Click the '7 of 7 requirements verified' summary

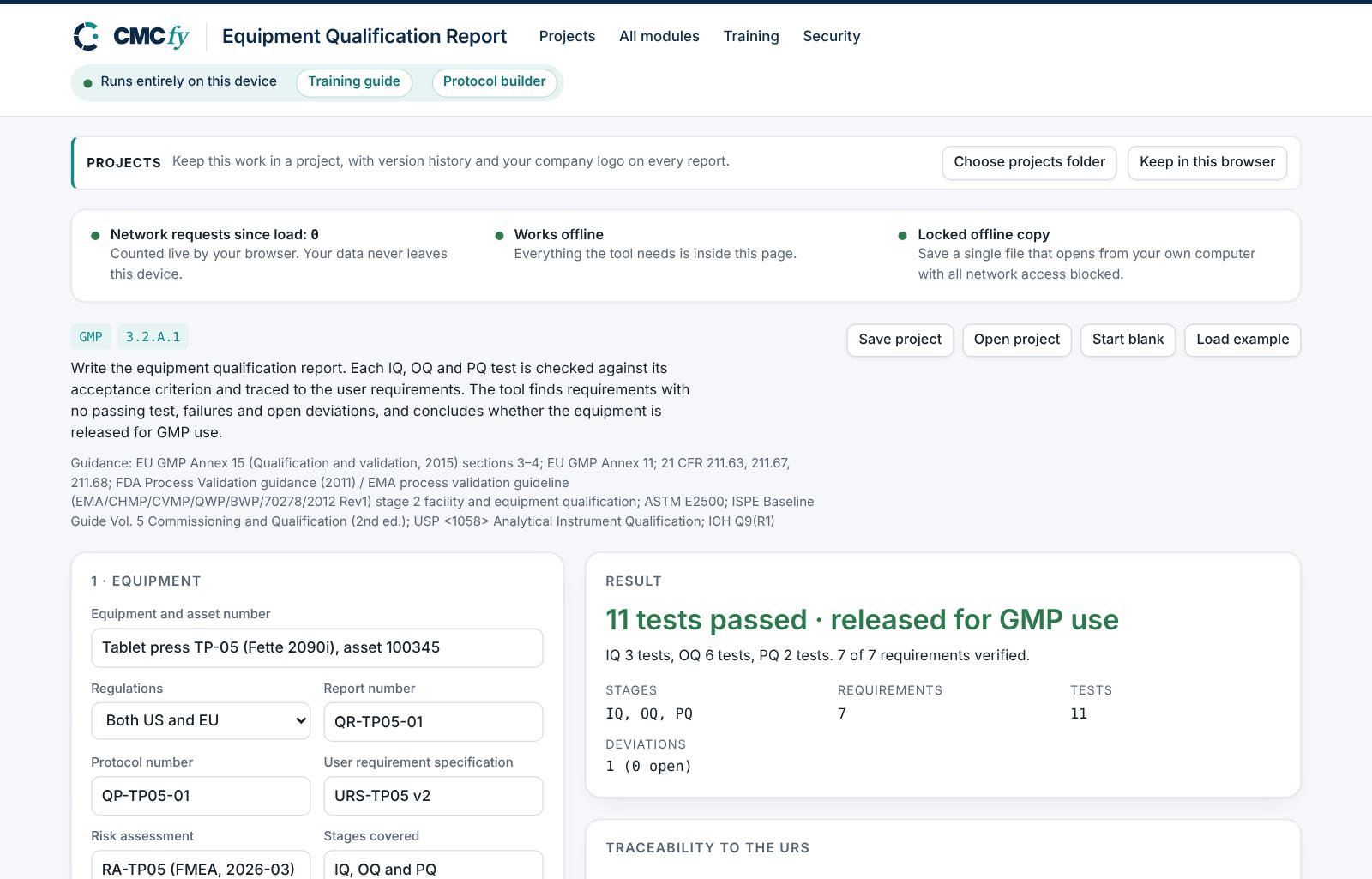click(933, 655)
